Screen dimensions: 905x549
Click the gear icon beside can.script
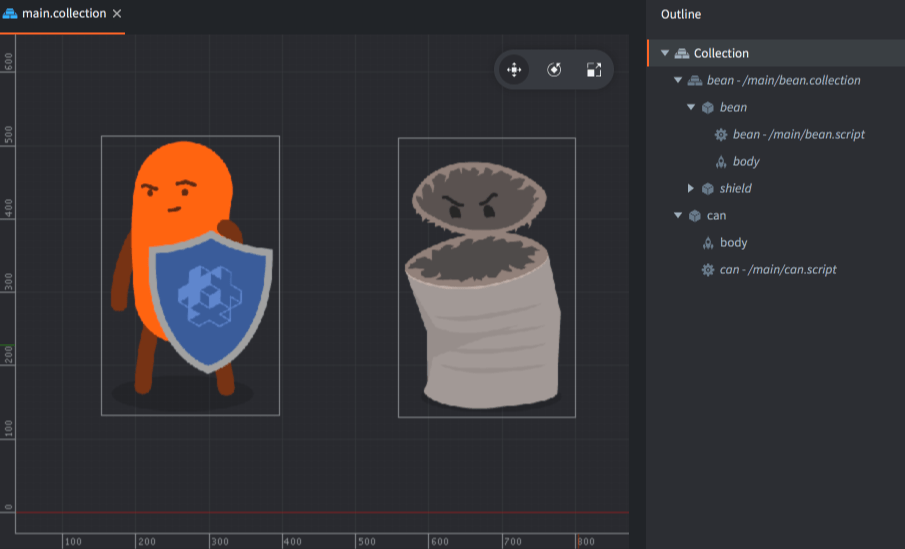tap(707, 269)
